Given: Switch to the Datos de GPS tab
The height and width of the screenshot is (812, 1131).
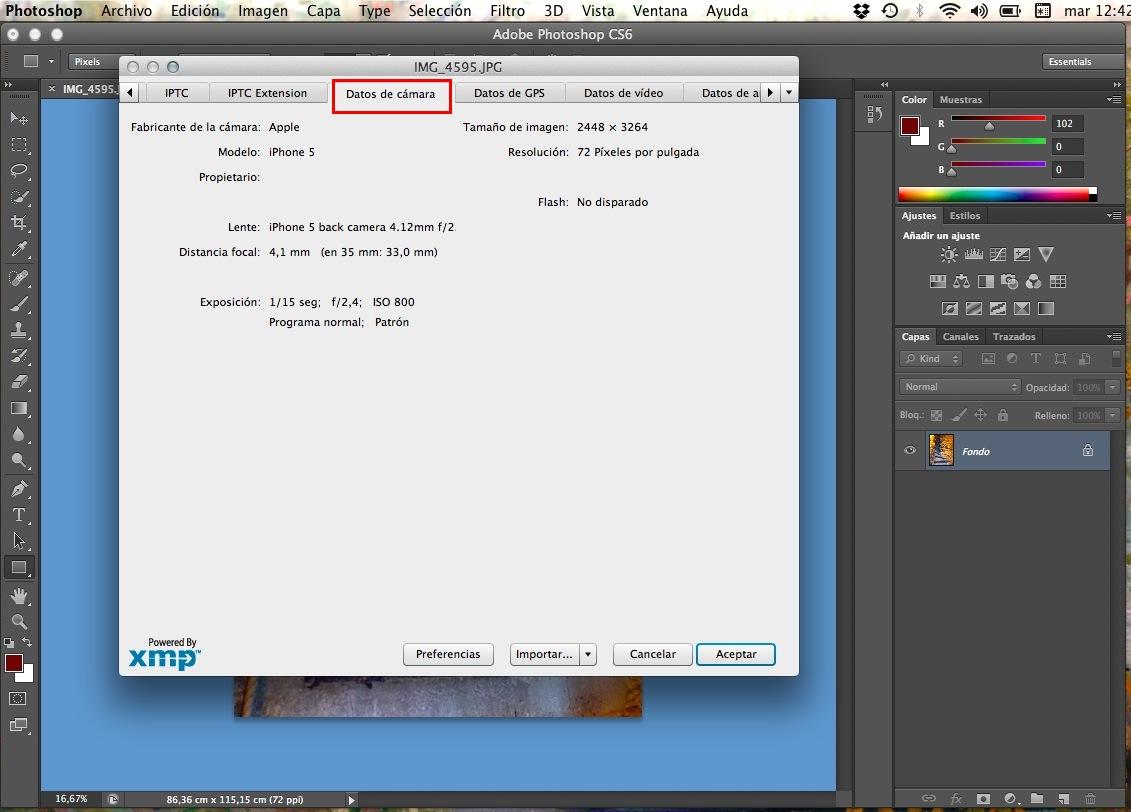Looking at the screenshot, I should coord(509,93).
